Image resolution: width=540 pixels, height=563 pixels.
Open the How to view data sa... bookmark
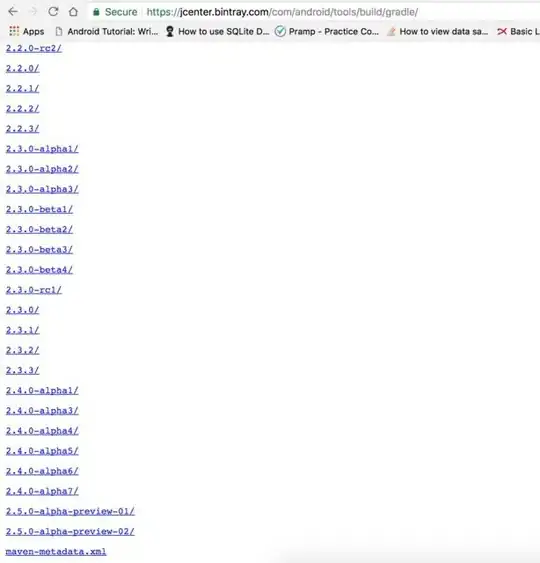point(437,32)
